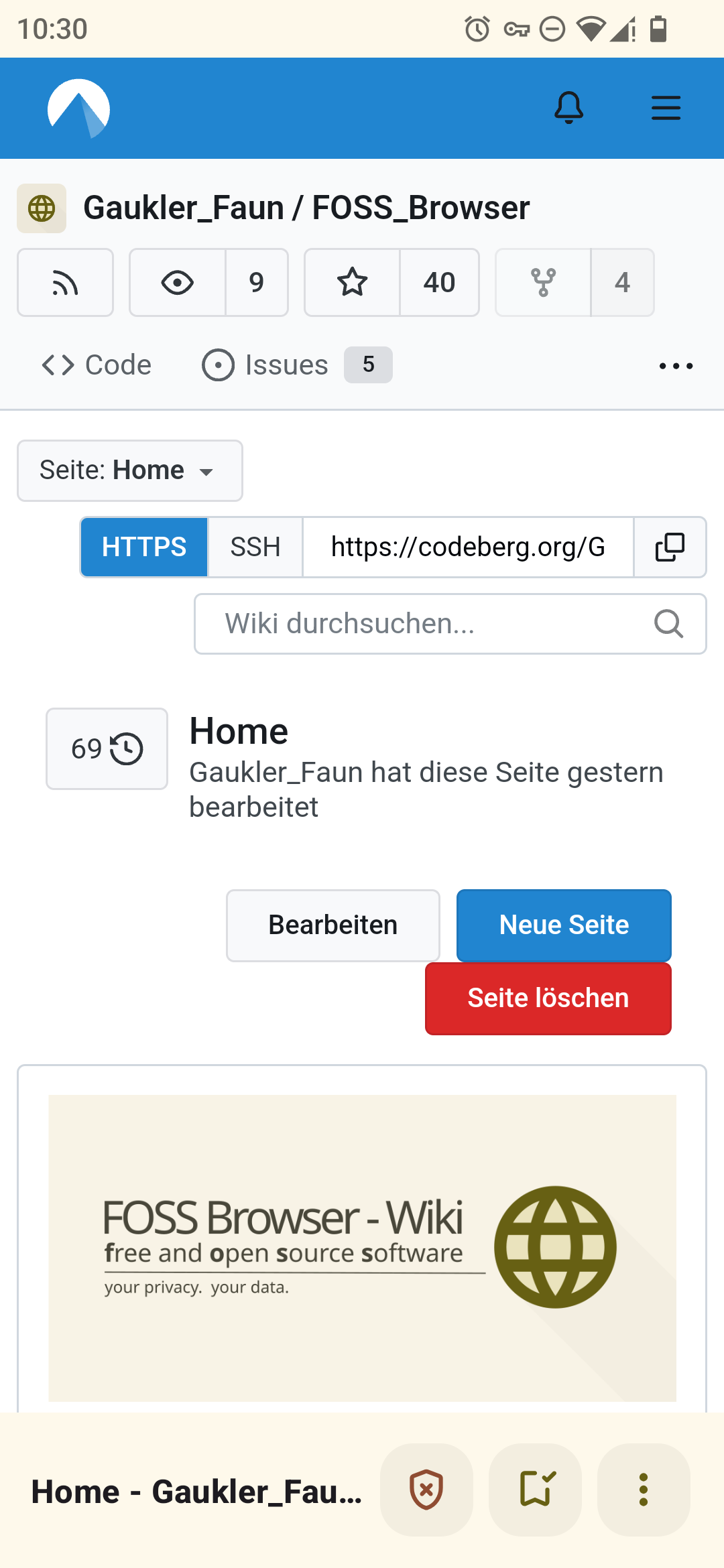Click the RSS feed icon button
724x1568 pixels.
click(65, 283)
